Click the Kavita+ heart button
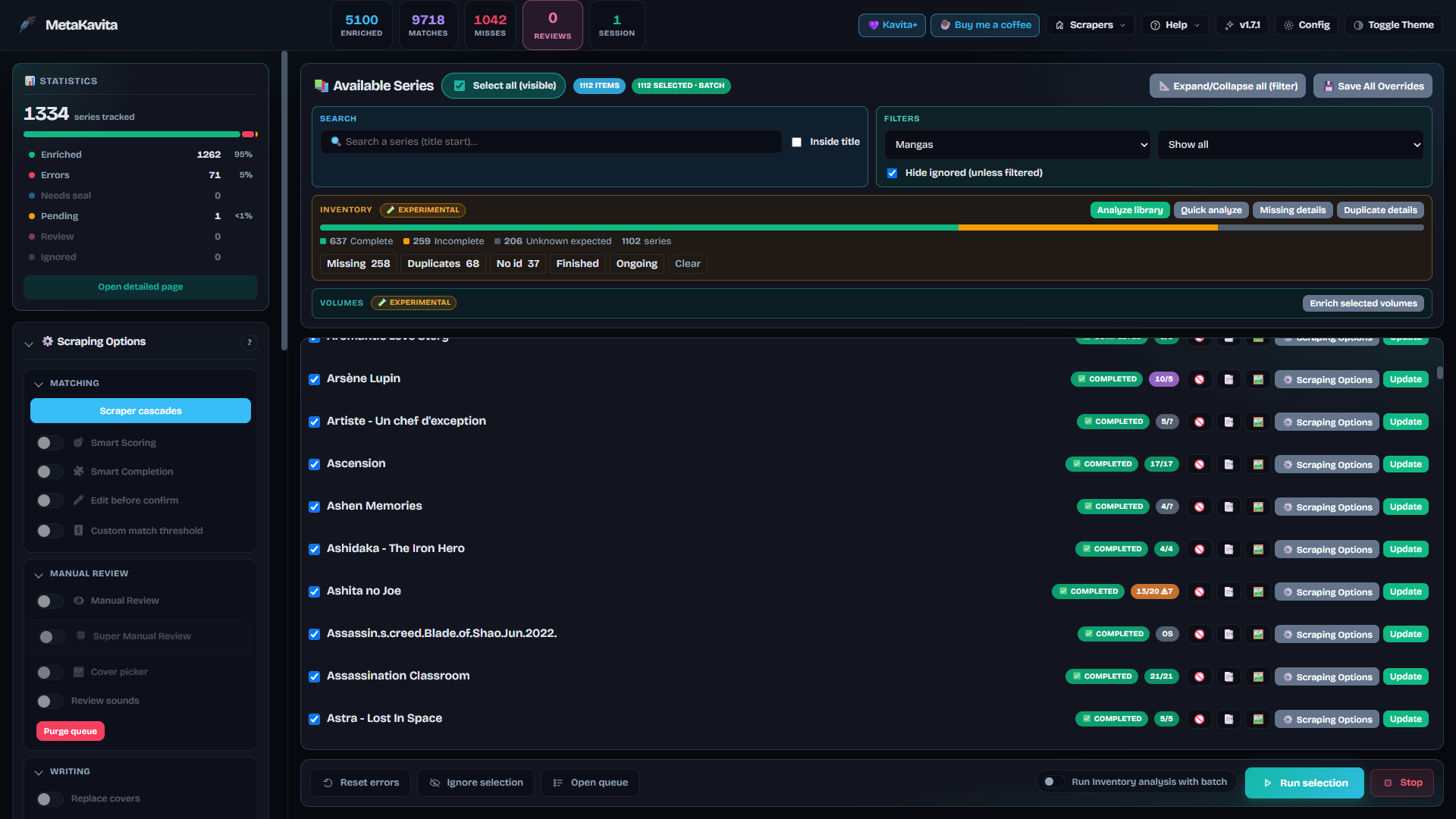Screen dimensions: 1456x819 [892, 25]
